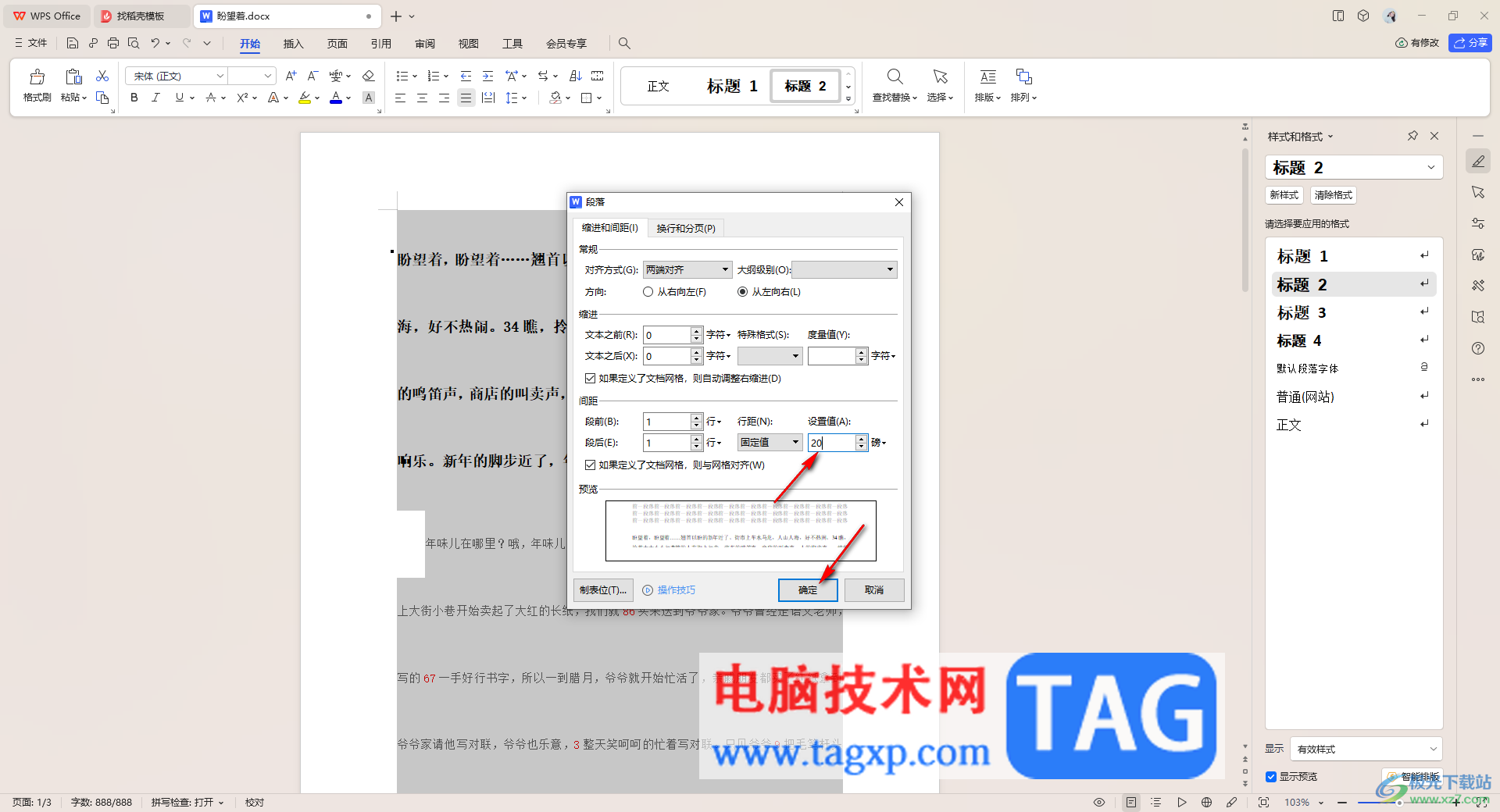Click the Select arrow tool icon

(941, 77)
